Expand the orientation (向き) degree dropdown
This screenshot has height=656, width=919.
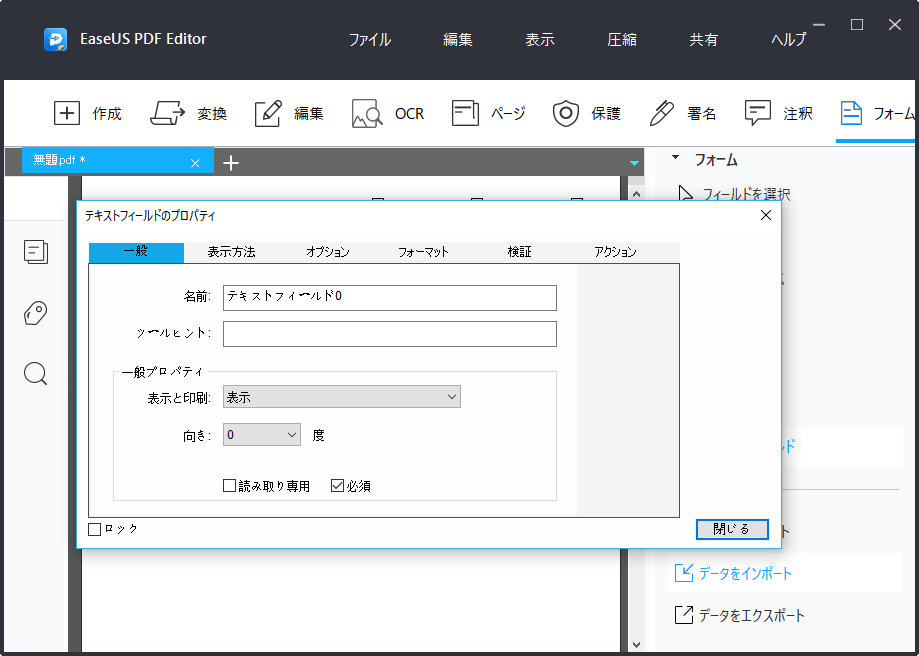(x=261, y=435)
